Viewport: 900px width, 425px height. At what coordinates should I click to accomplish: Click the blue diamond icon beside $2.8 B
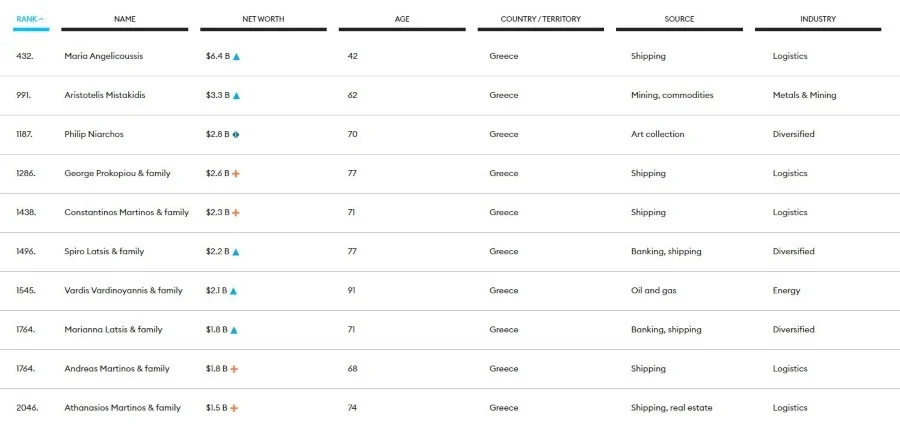[236, 135]
